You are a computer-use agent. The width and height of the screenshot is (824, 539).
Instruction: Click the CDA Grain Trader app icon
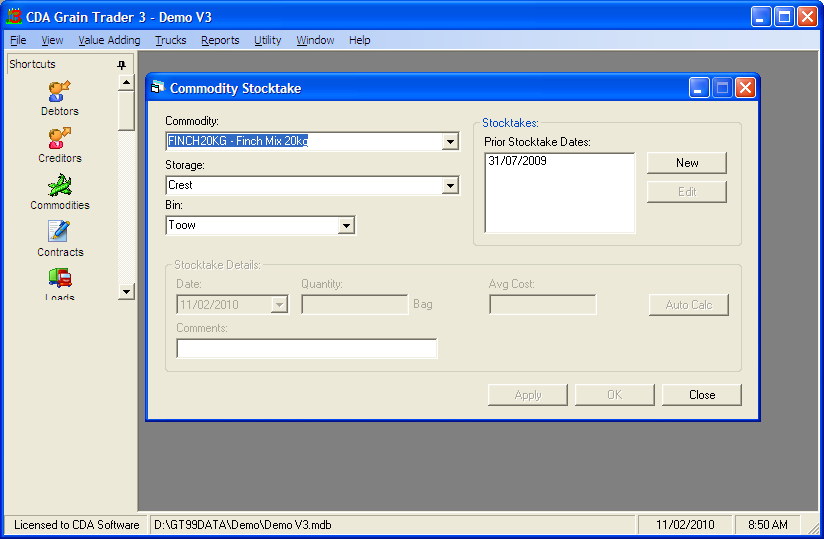tap(14, 17)
